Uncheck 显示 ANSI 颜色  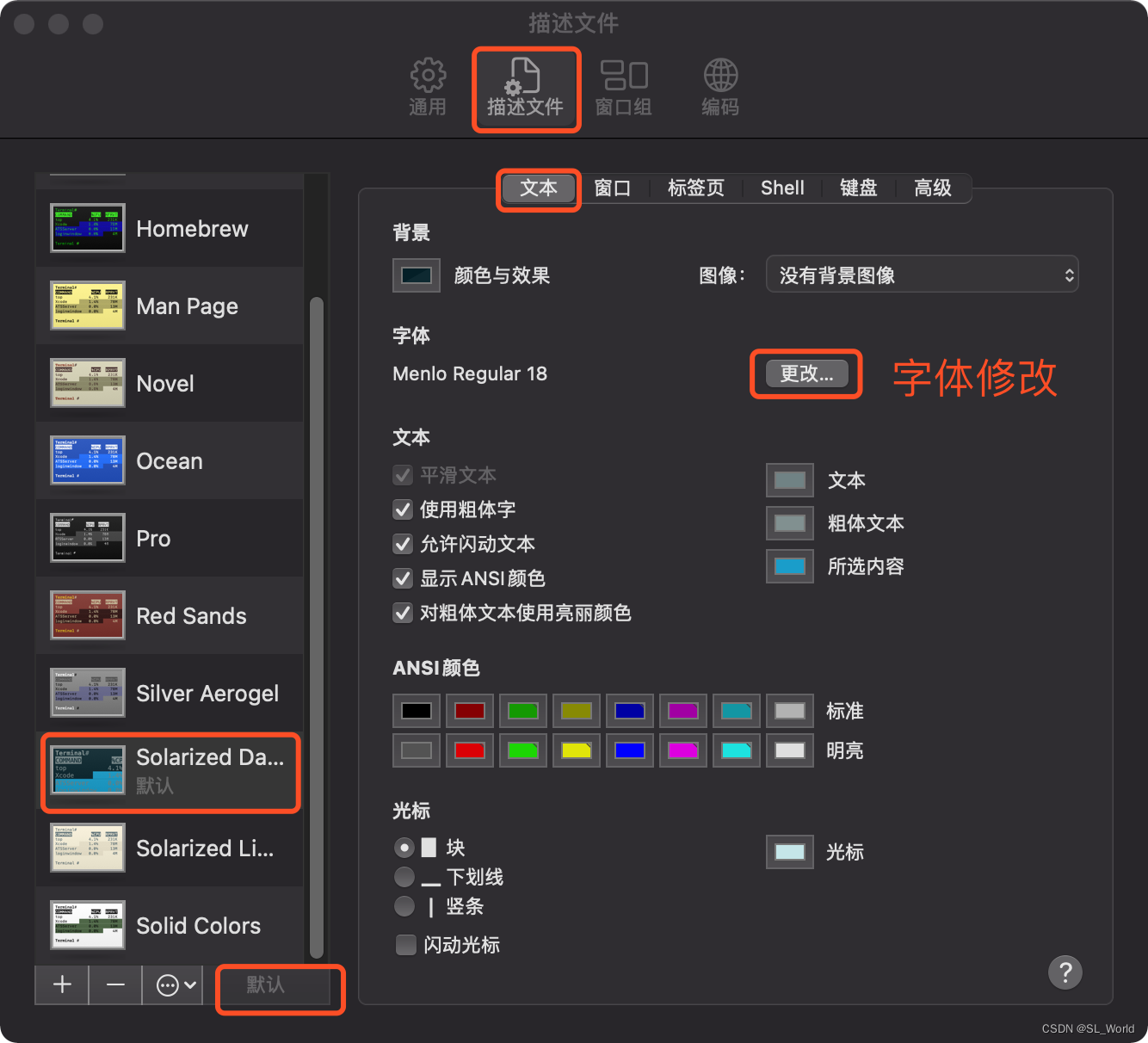point(402,578)
